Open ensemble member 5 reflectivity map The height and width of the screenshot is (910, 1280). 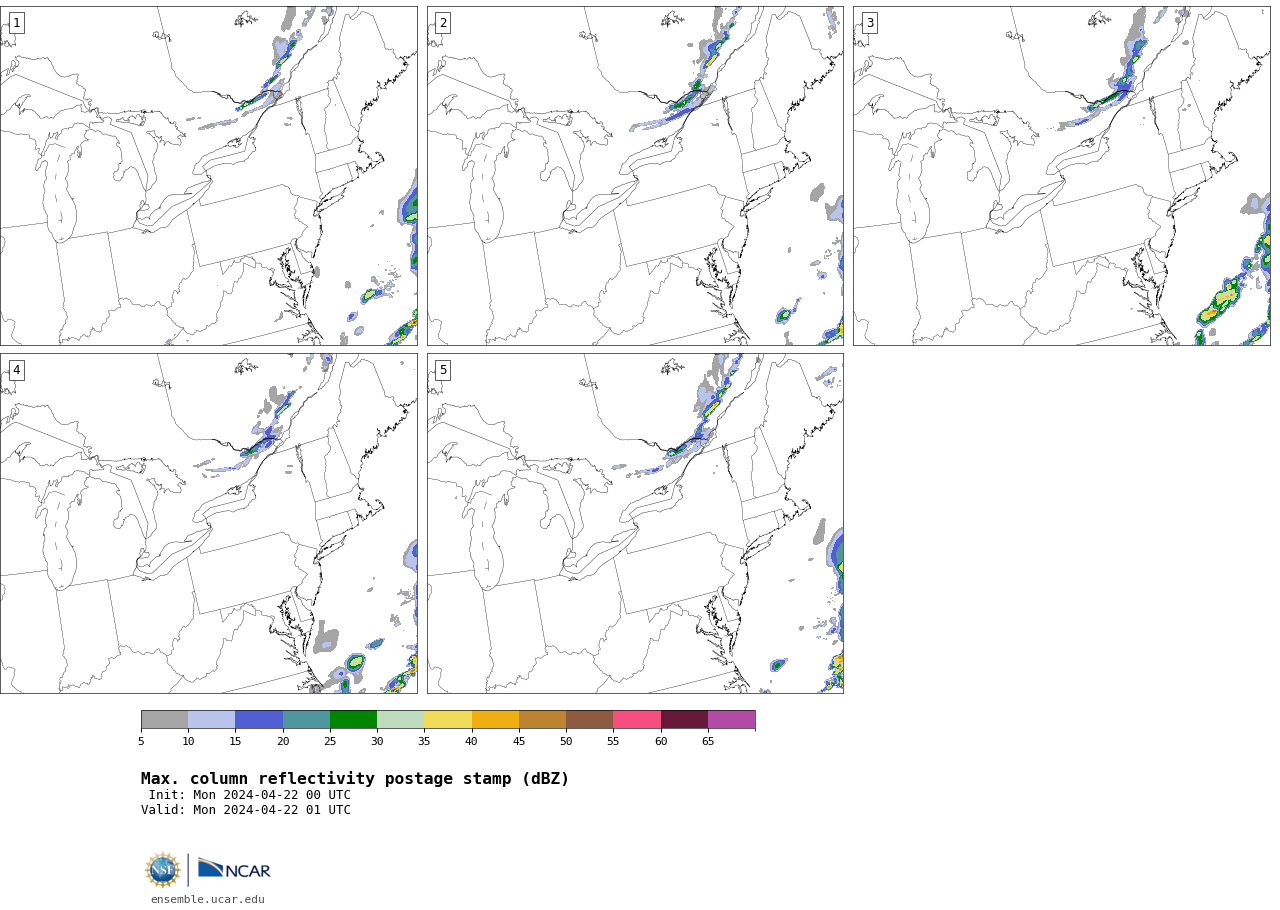point(635,523)
